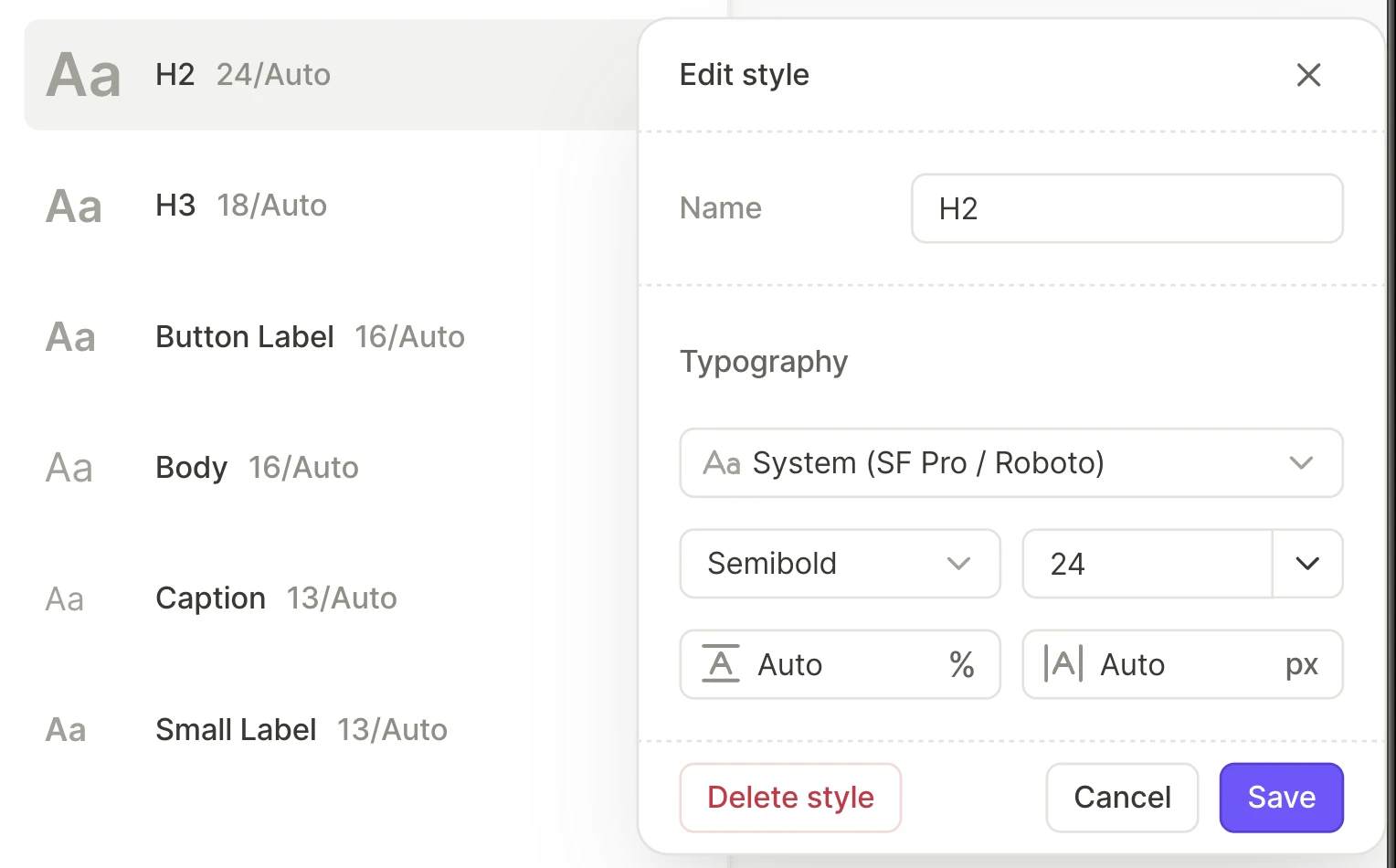The image size is (1396, 868).
Task: Select the H3 style row
Action: [x=331, y=206]
